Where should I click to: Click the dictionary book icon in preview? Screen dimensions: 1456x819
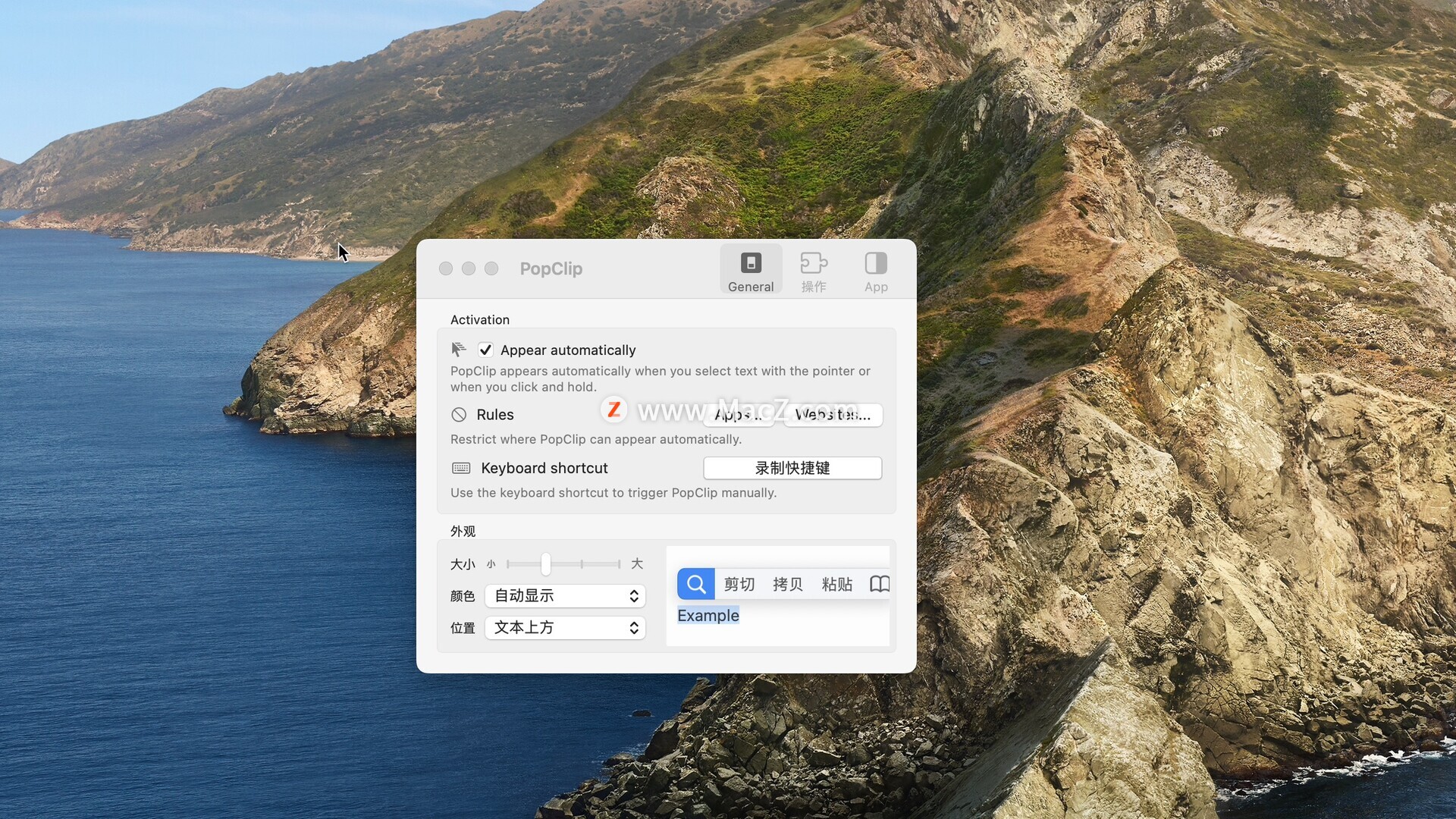point(880,584)
